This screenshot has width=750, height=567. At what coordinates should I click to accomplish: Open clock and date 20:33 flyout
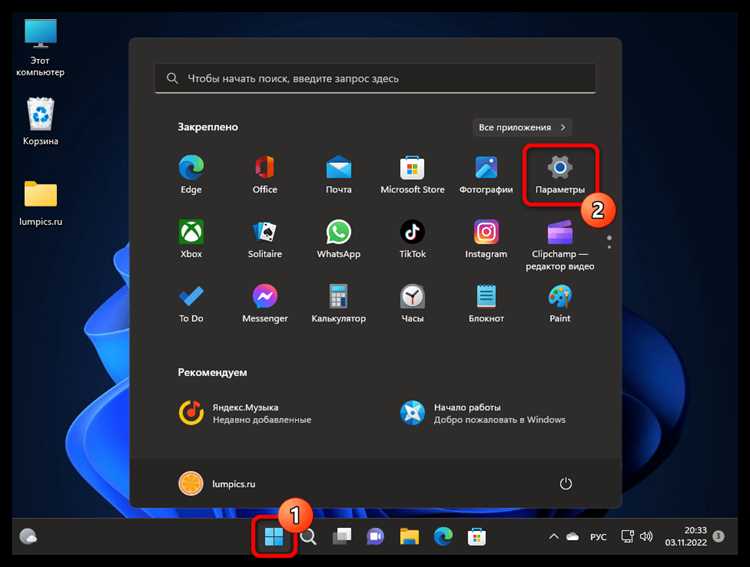point(685,536)
